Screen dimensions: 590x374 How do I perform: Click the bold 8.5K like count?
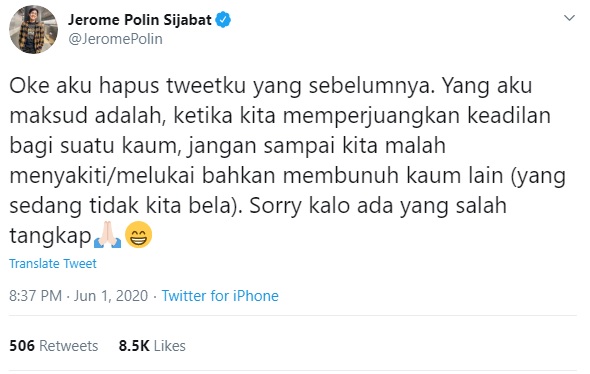(x=134, y=346)
